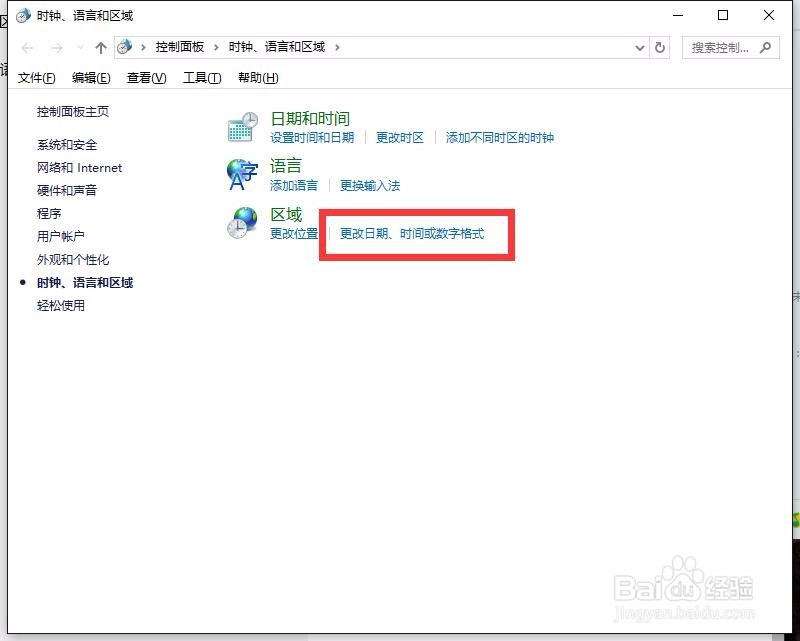Click 控制面板 breadcrumb in address bar
This screenshot has height=641, width=800.
coord(180,47)
